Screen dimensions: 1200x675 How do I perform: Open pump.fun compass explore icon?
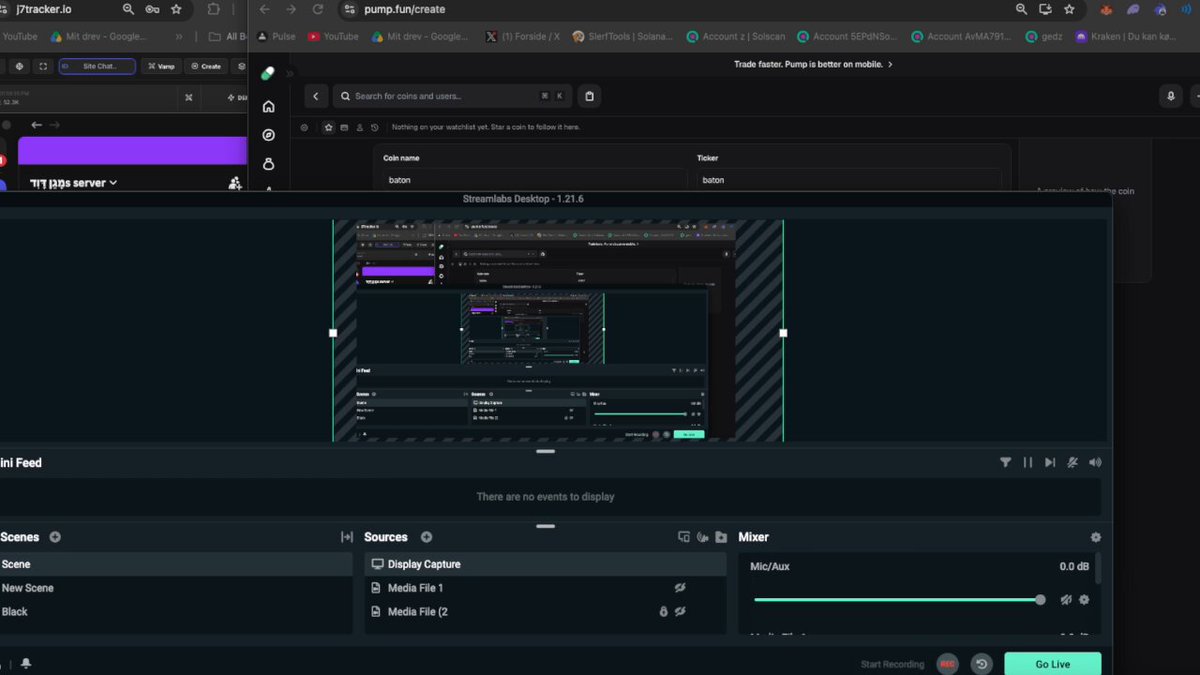268,135
